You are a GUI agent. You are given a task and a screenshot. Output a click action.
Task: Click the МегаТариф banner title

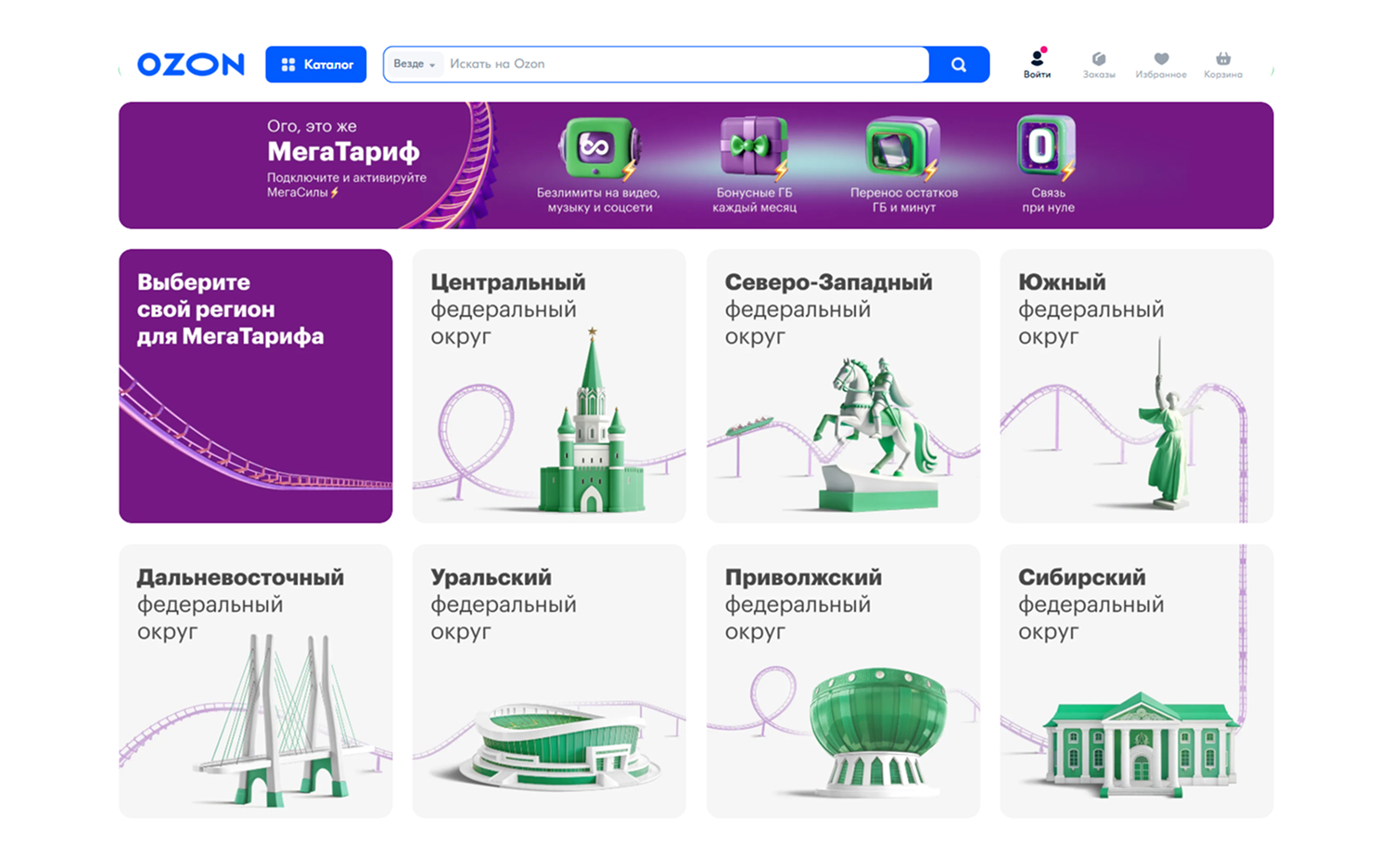click(x=343, y=152)
